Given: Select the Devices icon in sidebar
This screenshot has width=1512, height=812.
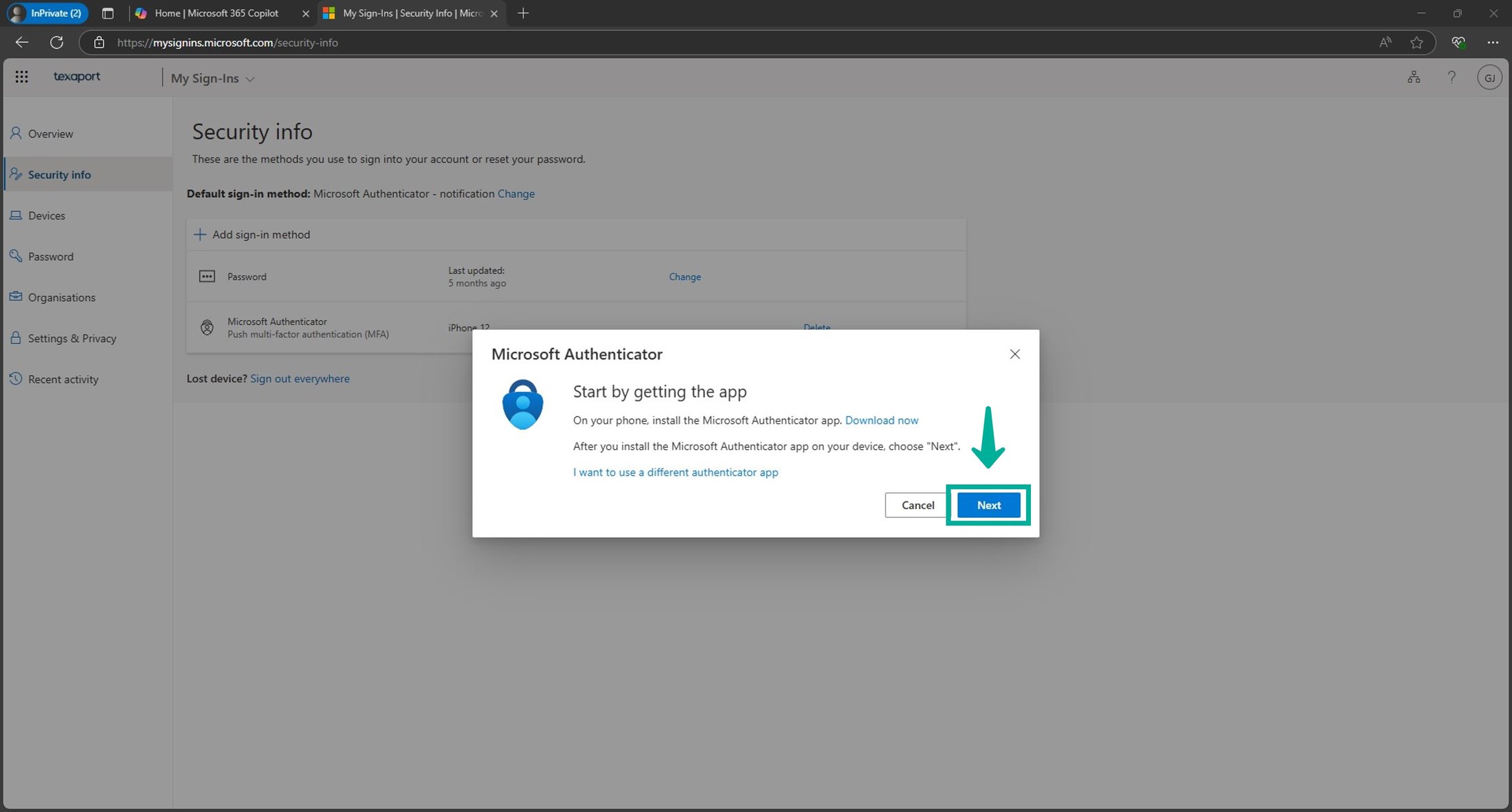Looking at the screenshot, I should pos(16,215).
